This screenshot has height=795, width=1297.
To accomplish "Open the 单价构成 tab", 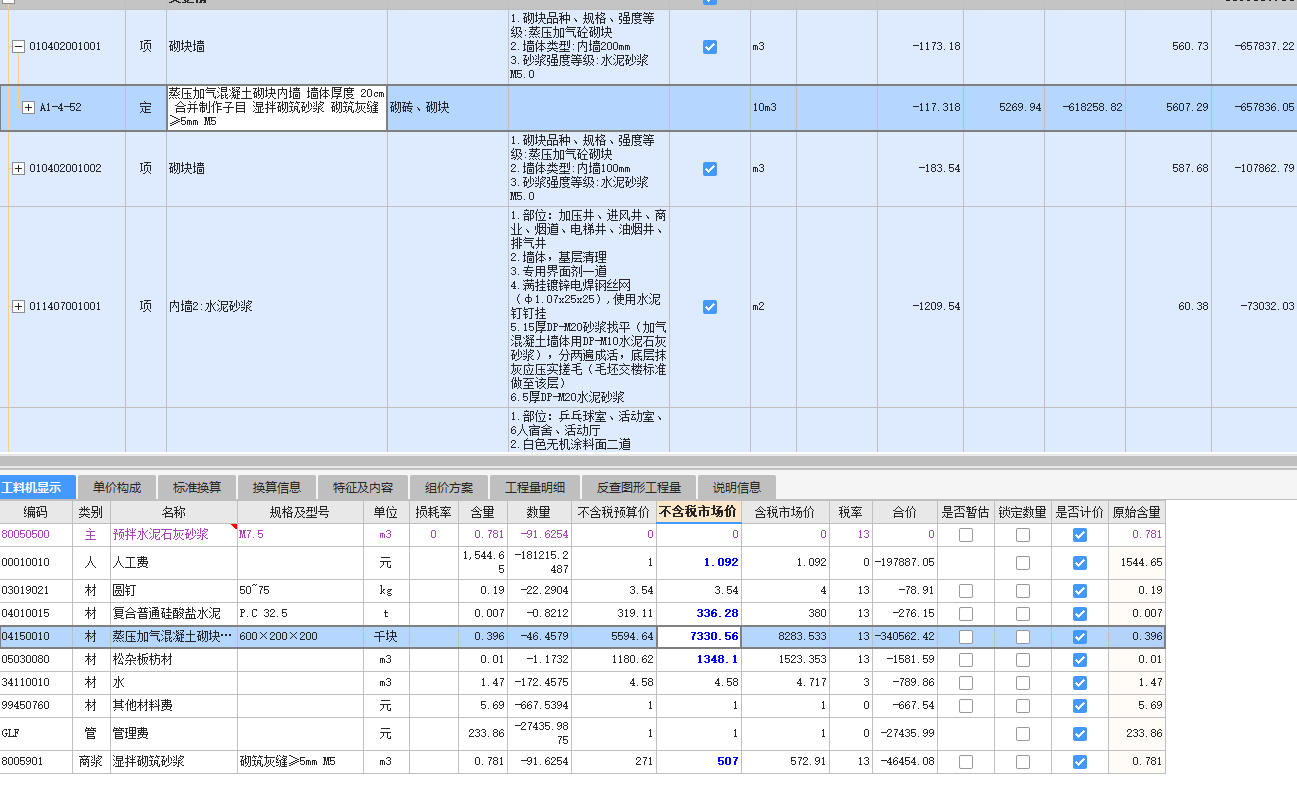I will pyautogui.click(x=117, y=488).
